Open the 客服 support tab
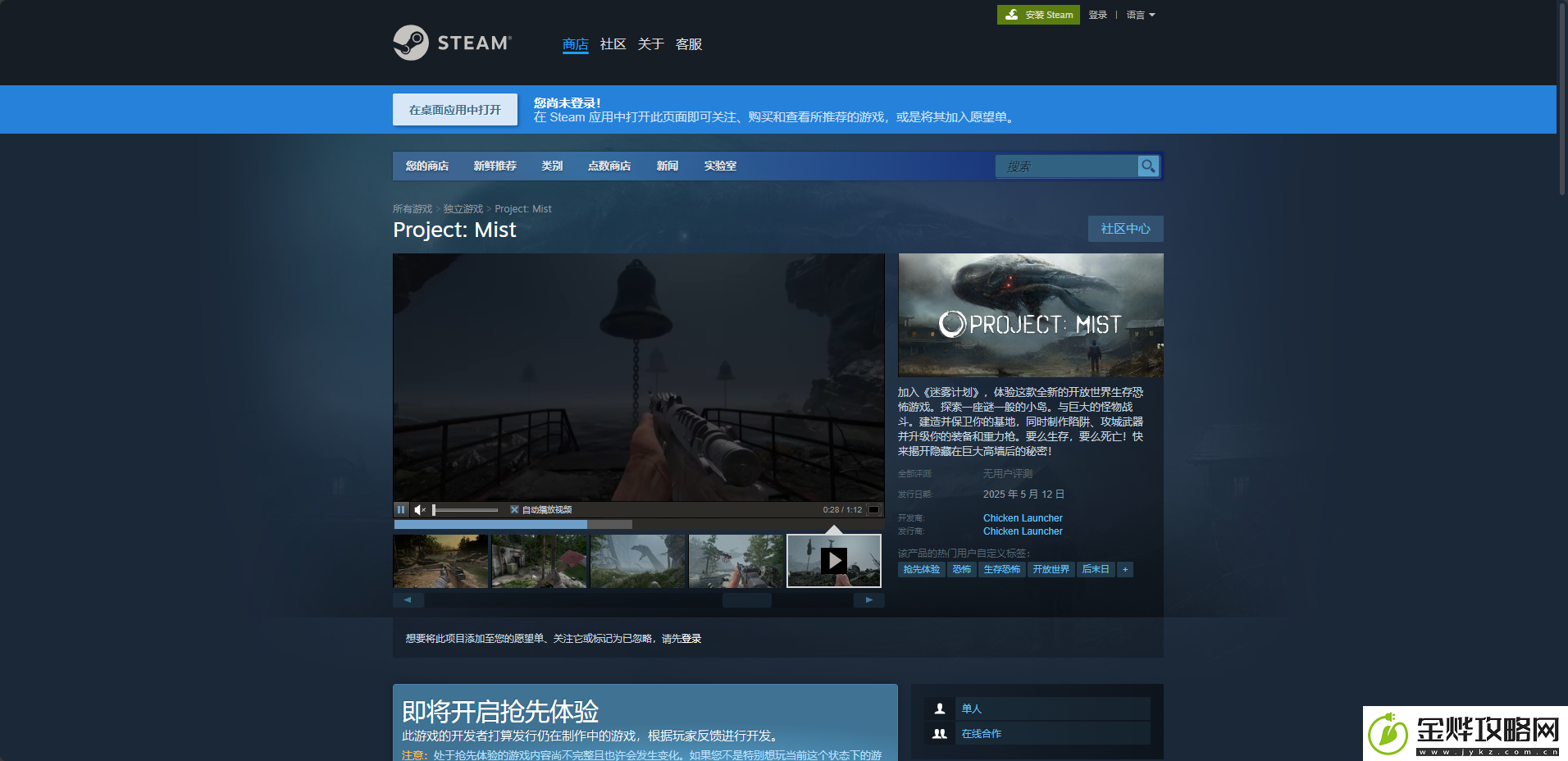 [x=689, y=44]
